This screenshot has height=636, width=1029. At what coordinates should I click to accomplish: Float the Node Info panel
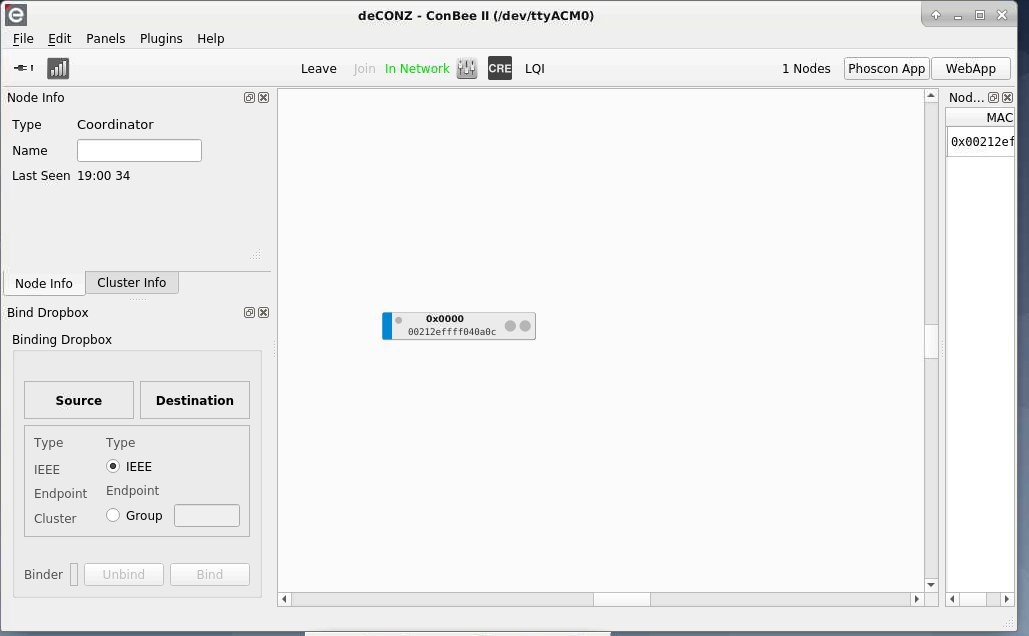point(249,98)
